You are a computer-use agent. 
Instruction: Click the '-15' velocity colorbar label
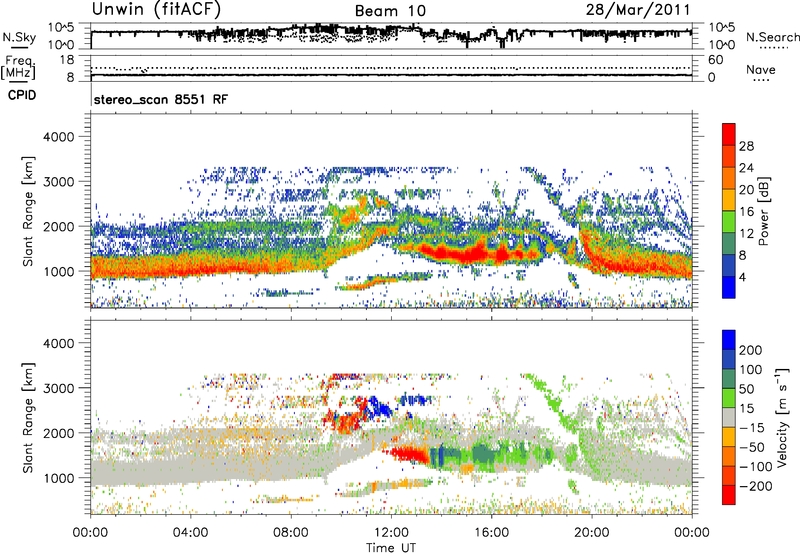pos(752,428)
